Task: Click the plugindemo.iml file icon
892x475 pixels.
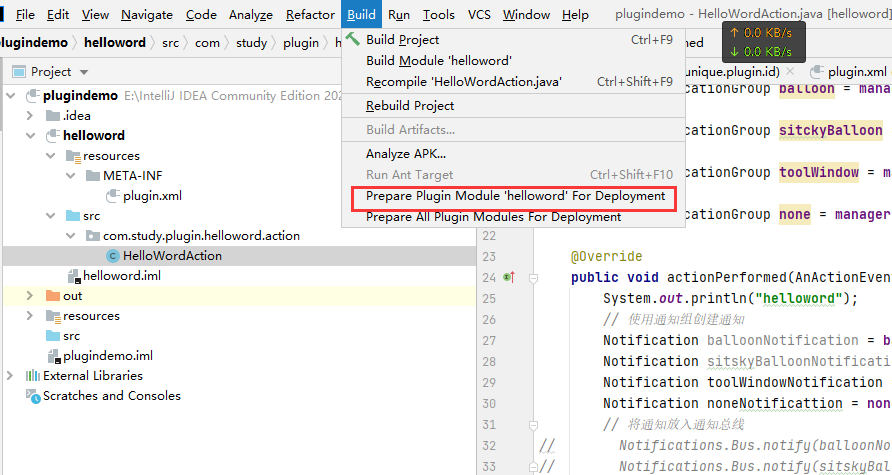Action: pos(54,357)
